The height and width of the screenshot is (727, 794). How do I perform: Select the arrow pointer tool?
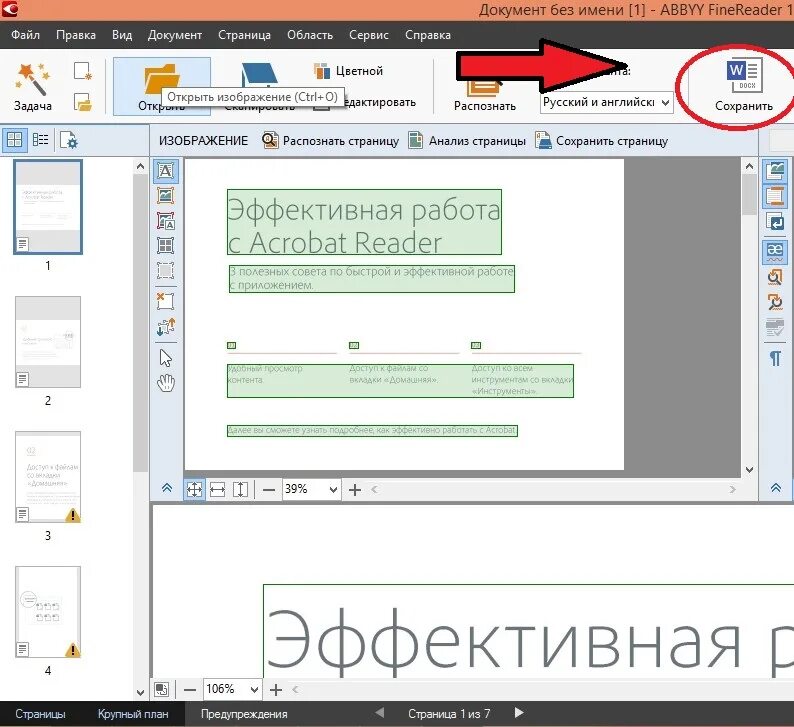(166, 358)
